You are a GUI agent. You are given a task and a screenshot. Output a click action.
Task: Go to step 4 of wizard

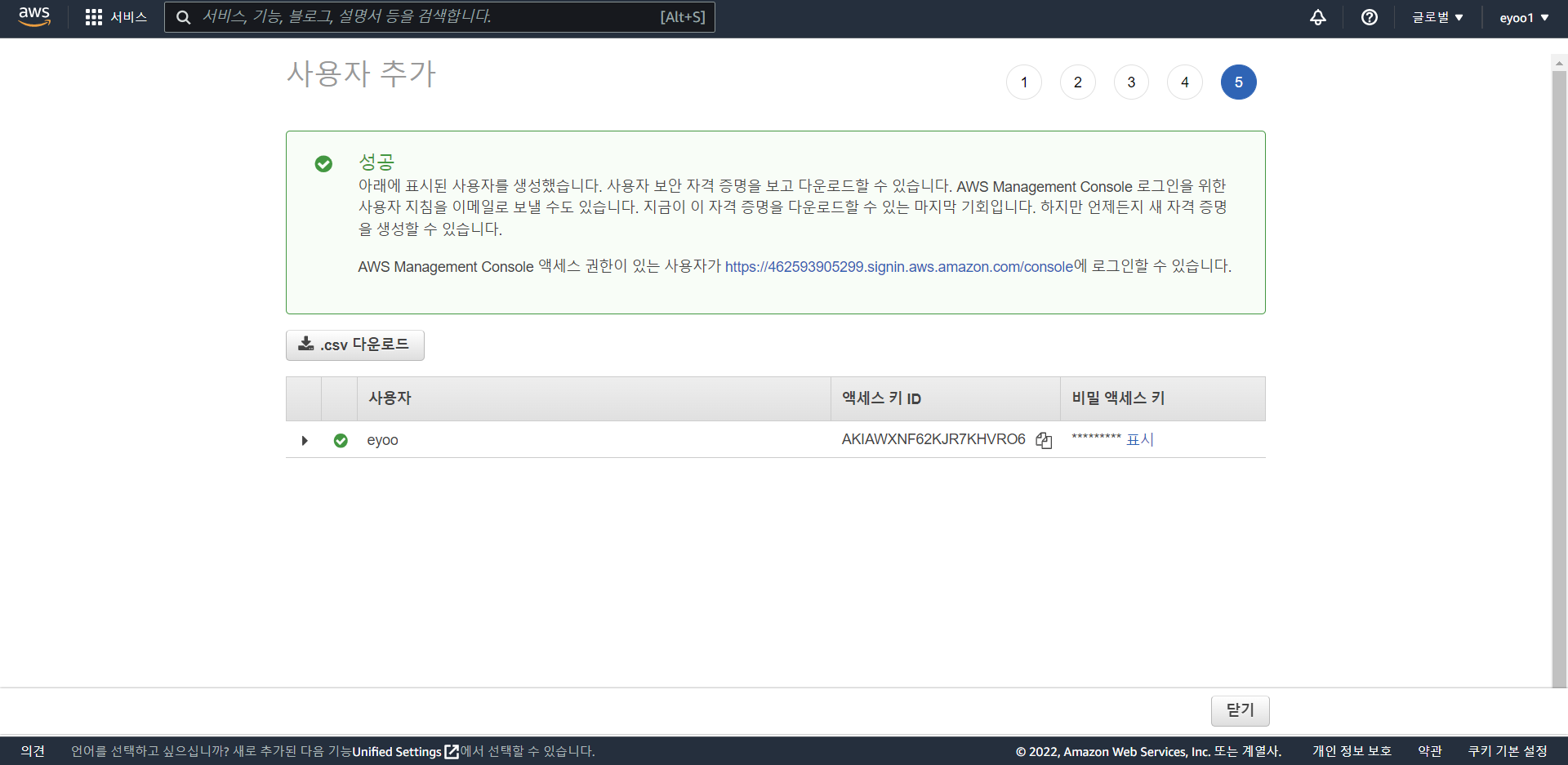click(1185, 82)
